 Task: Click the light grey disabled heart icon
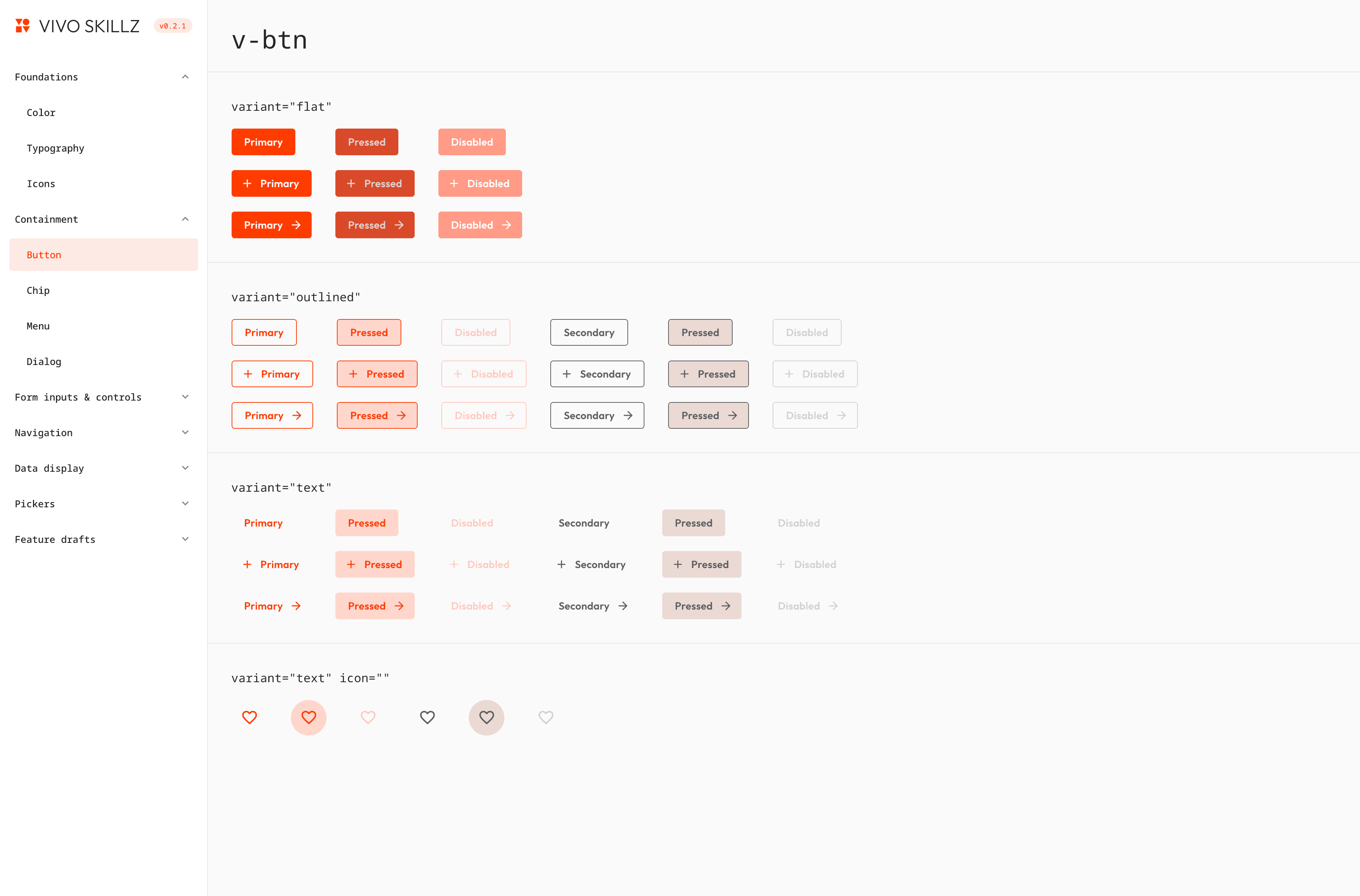[x=546, y=717]
